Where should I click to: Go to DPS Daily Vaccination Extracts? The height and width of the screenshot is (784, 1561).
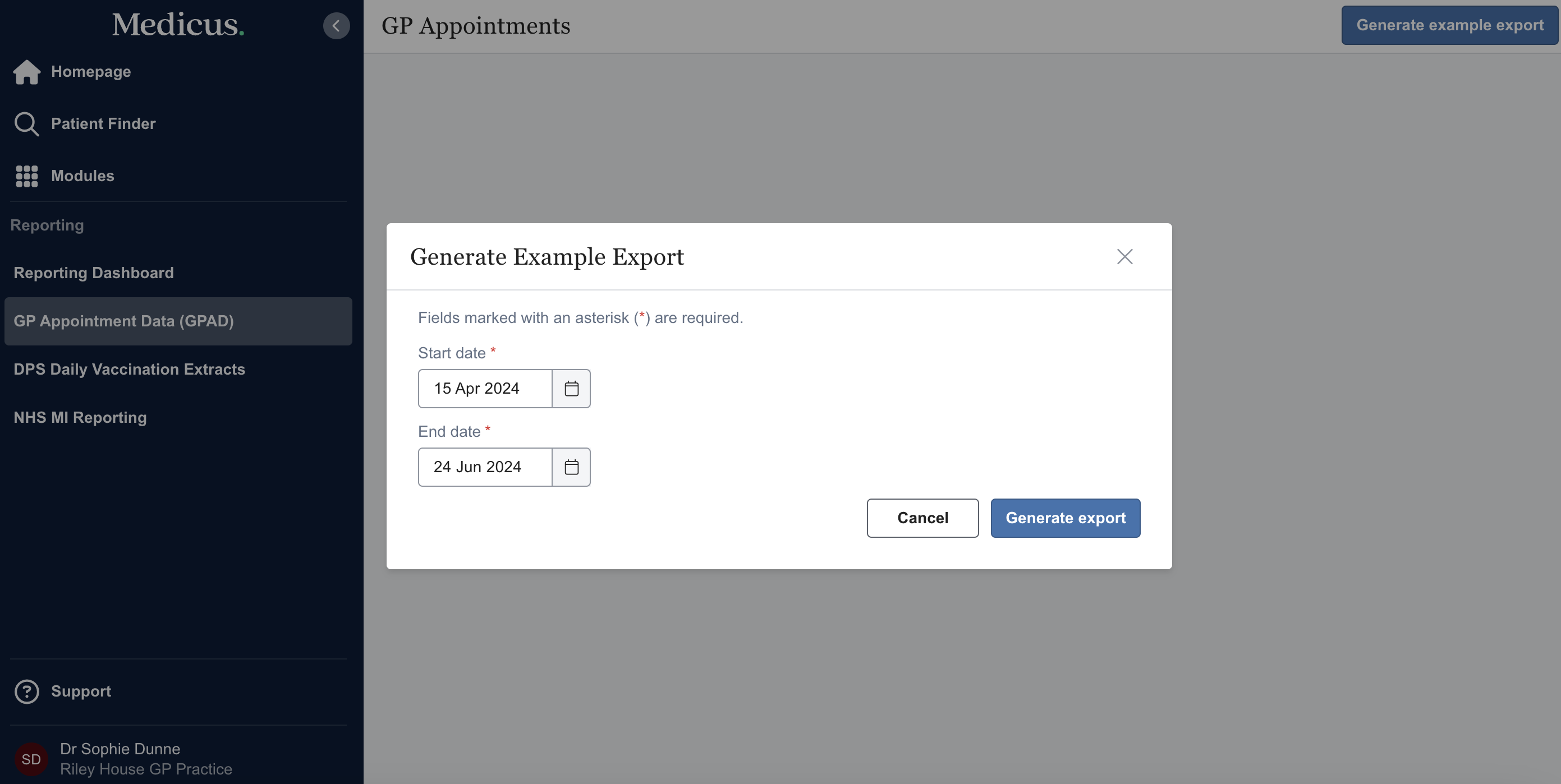pyautogui.click(x=129, y=370)
